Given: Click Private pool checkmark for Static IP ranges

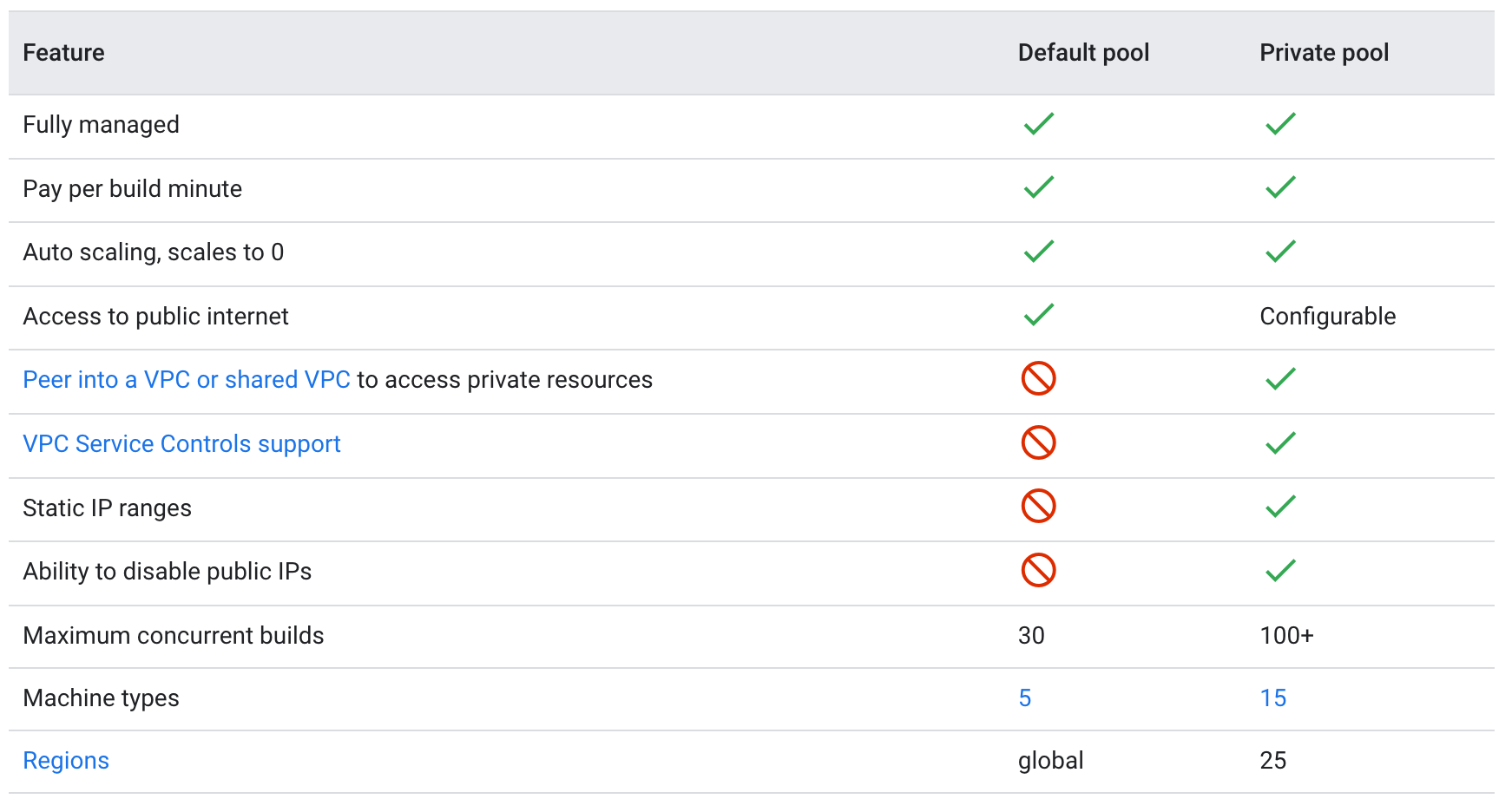Looking at the screenshot, I should (x=1280, y=507).
